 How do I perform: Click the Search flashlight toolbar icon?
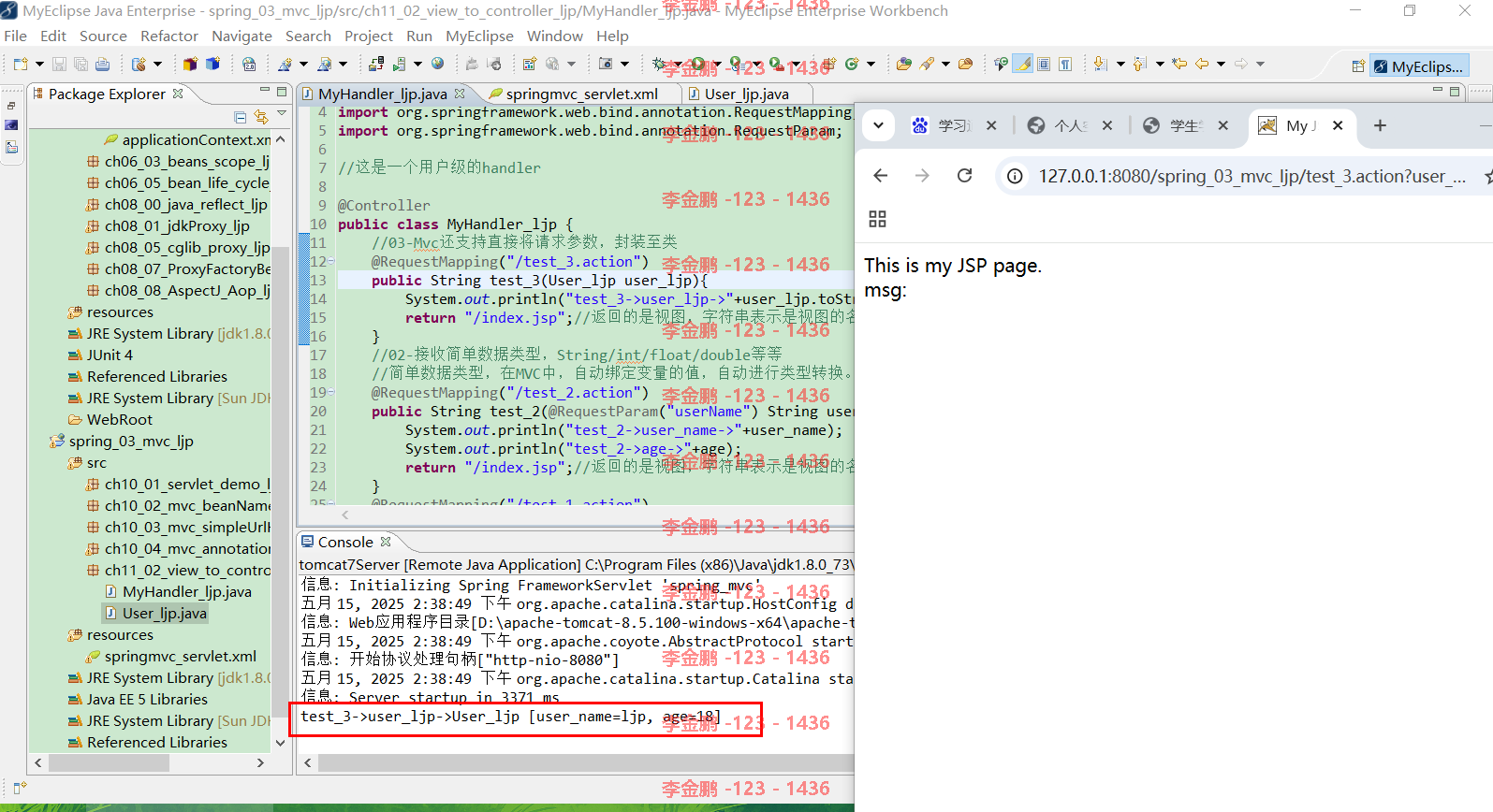(927, 65)
